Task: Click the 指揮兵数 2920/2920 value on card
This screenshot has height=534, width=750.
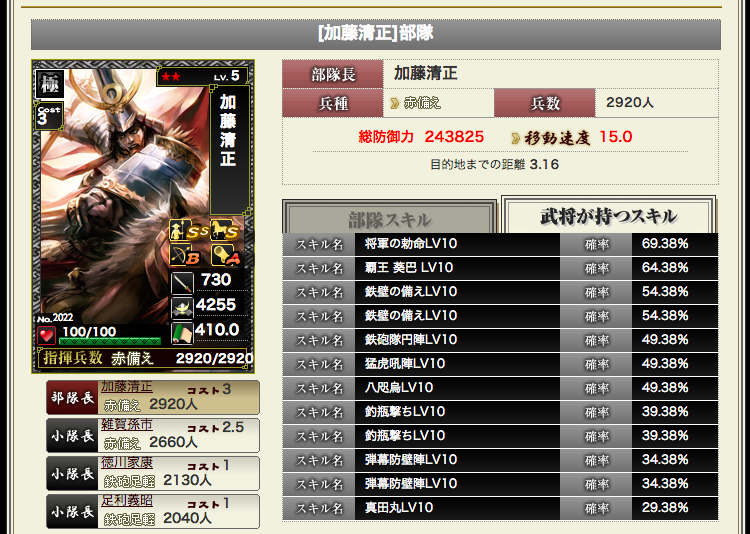Action: 214,358
